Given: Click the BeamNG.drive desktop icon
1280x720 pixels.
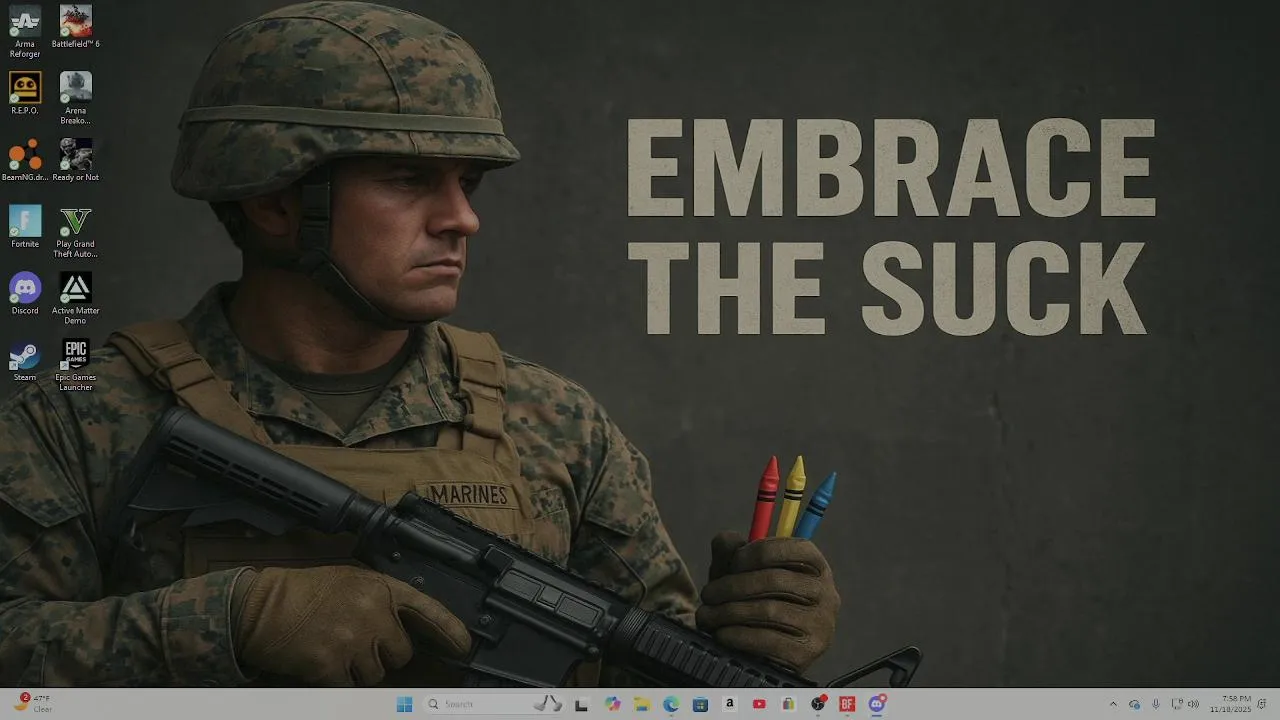Looking at the screenshot, I should 25,160.
